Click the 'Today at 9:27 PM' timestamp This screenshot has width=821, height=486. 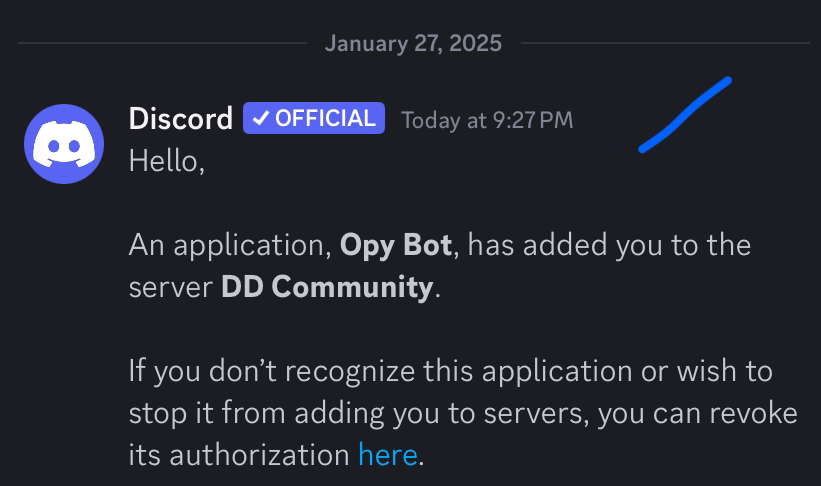(x=487, y=120)
